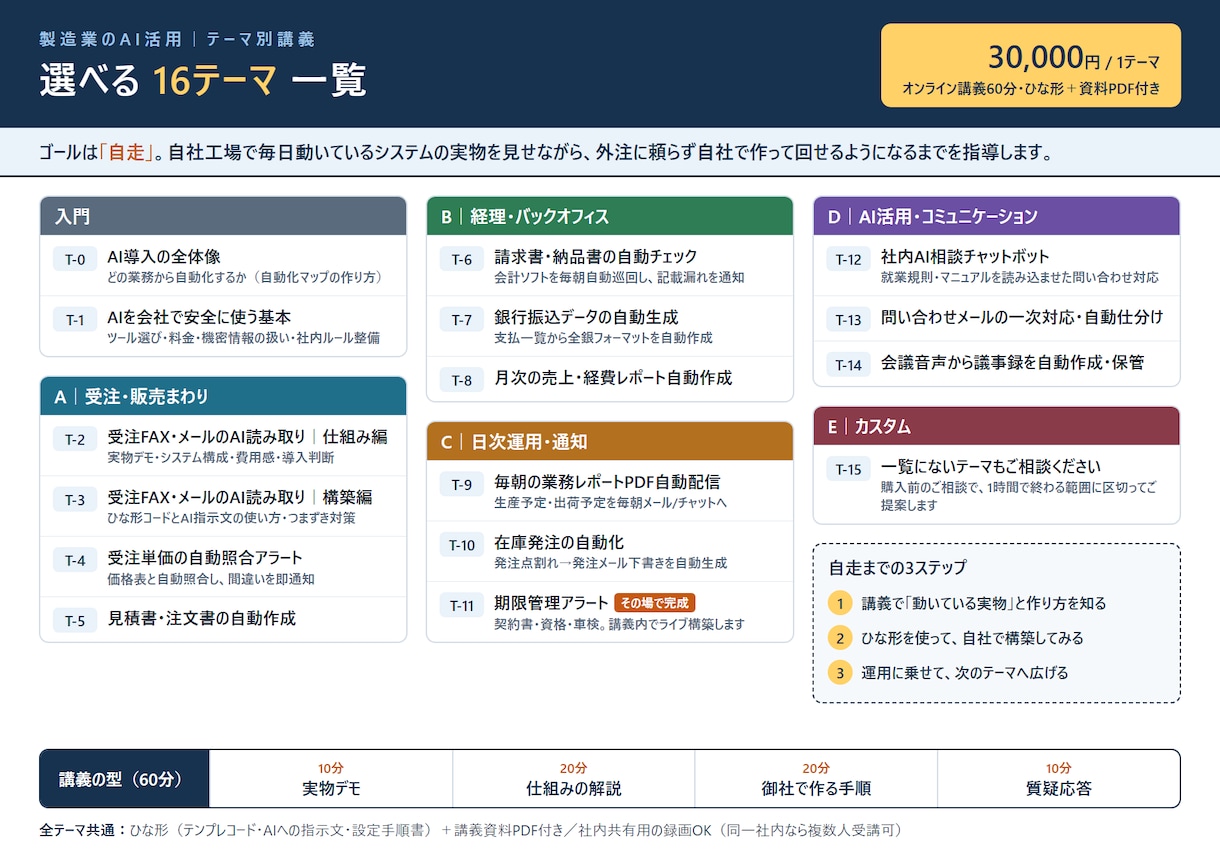The height and width of the screenshot is (862, 1220).
Task: Click the T-1 badge
Action: 75,320
